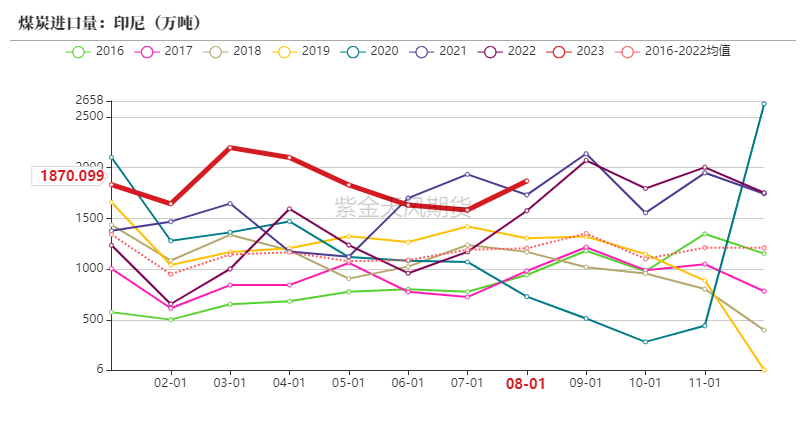Click the 2020 teal legend icon
The height and width of the screenshot is (430, 806).
pos(352,50)
